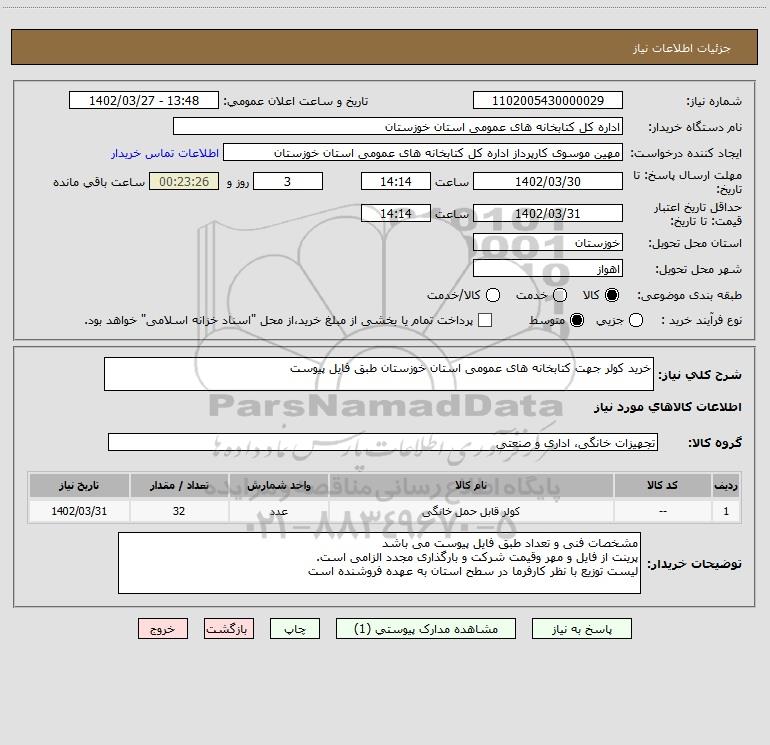Click the واحد شمارش column header

pos(278,485)
